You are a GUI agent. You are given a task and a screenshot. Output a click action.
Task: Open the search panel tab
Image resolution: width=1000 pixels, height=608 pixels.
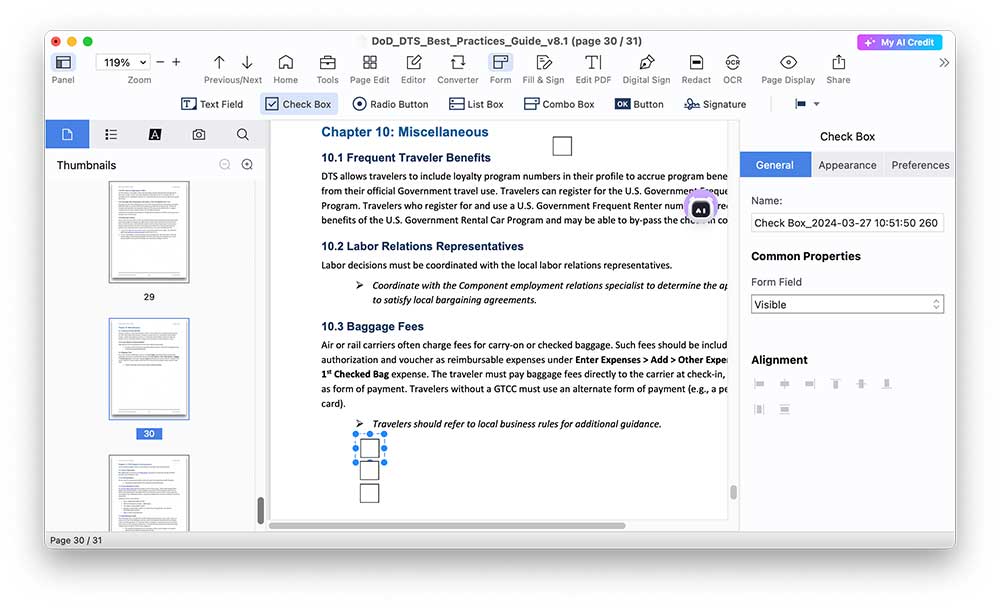click(x=242, y=135)
